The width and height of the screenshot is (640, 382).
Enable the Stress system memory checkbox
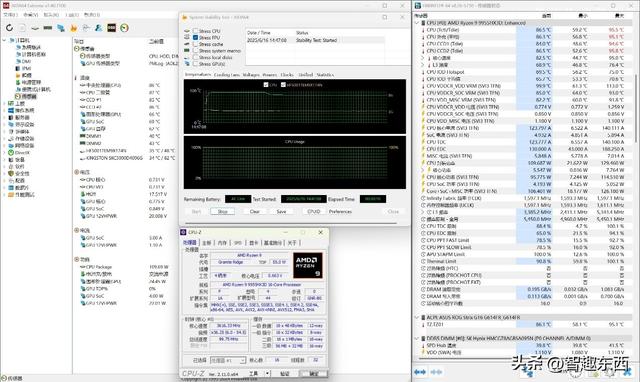tap(196, 51)
